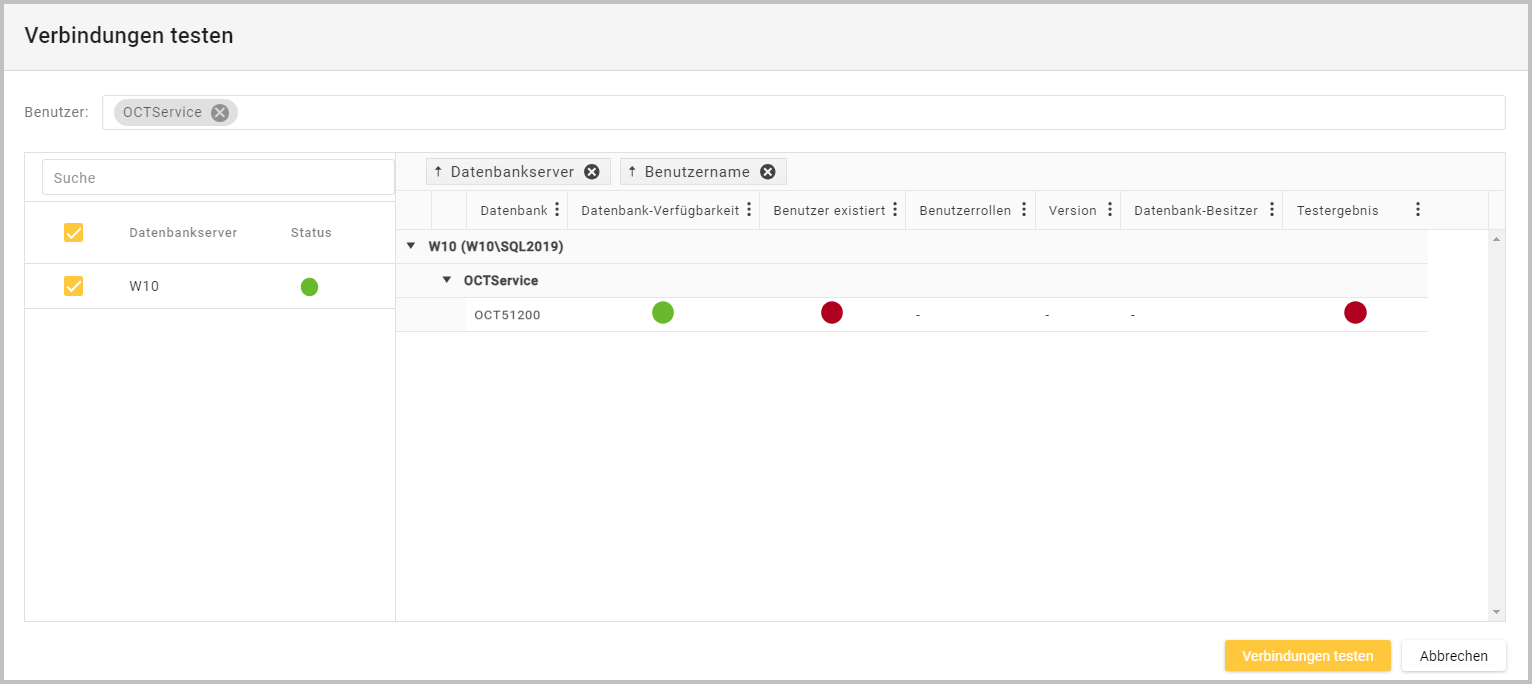Image resolution: width=1532 pixels, height=684 pixels.
Task: Open Datenbank-Besitzer column menu
Action: tap(1272, 210)
